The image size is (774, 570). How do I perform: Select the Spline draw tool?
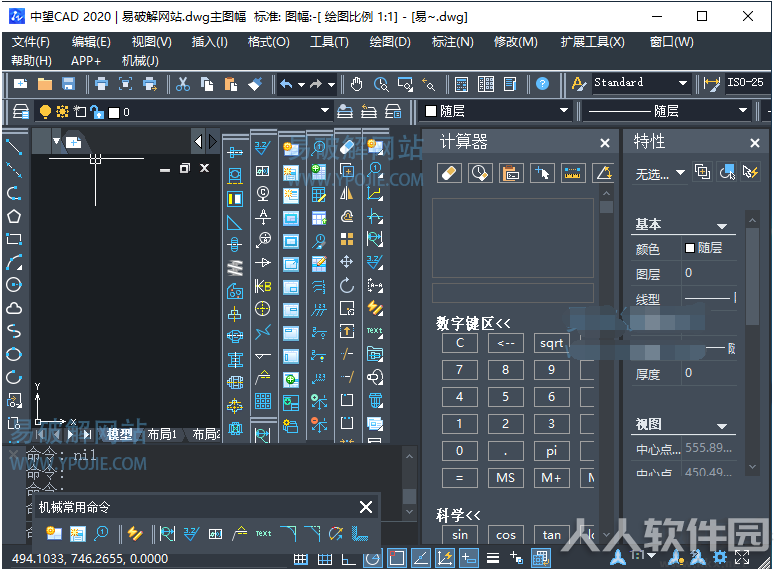(x=14, y=331)
